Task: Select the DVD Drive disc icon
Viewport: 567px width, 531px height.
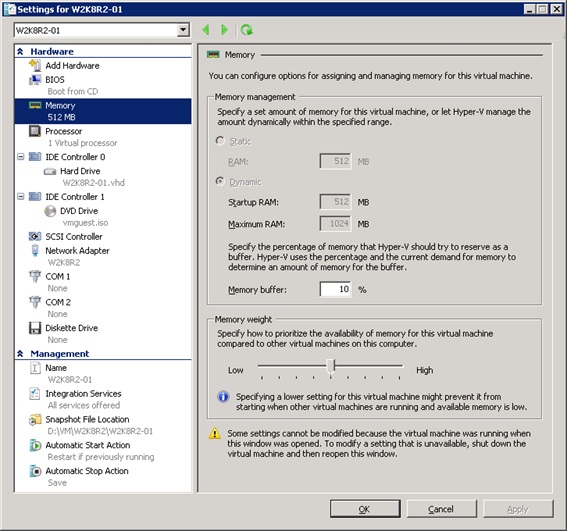Action: [x=50, y=211]
